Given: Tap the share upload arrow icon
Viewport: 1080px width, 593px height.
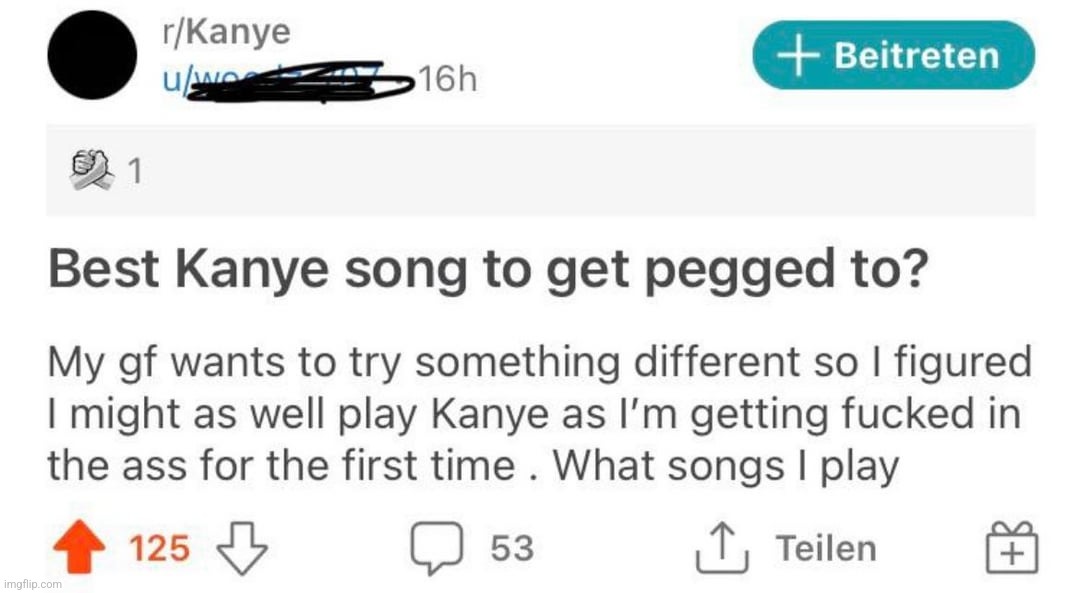Looking at the screenshot, I should pos(722,548).
